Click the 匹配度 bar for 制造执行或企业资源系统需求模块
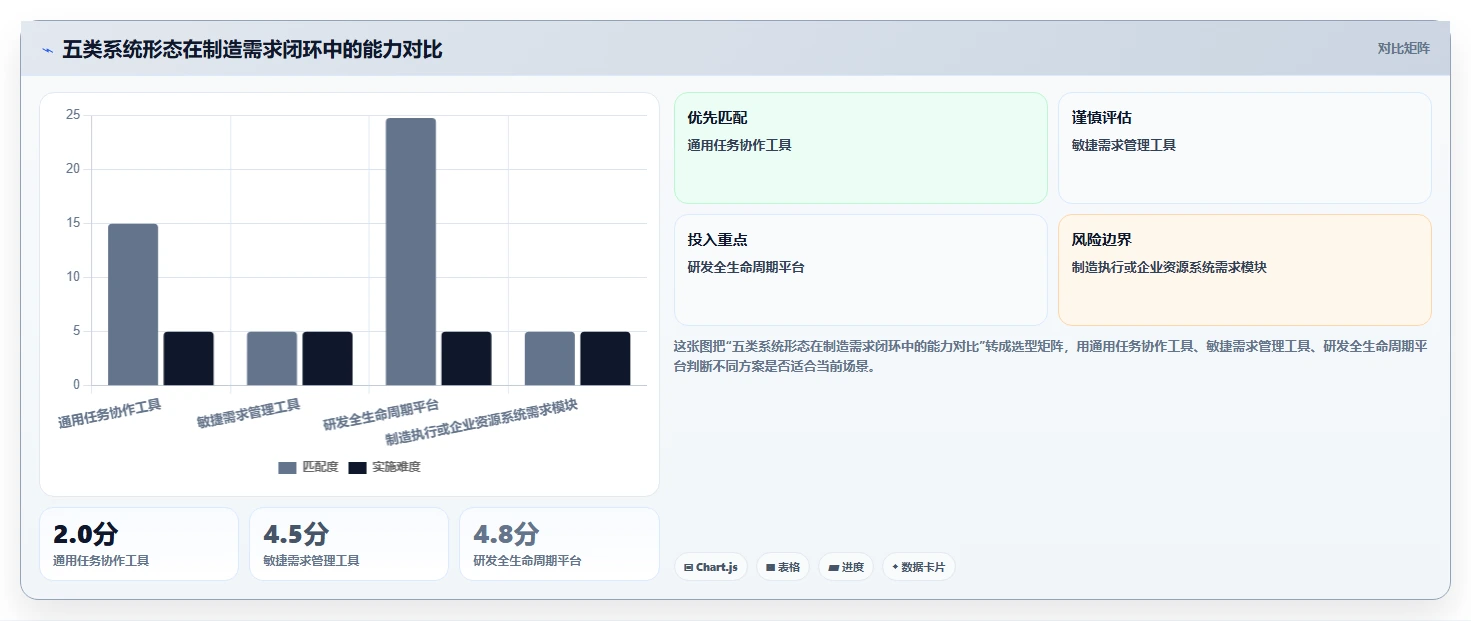The image size is (1471, 621). pos(550,358)
